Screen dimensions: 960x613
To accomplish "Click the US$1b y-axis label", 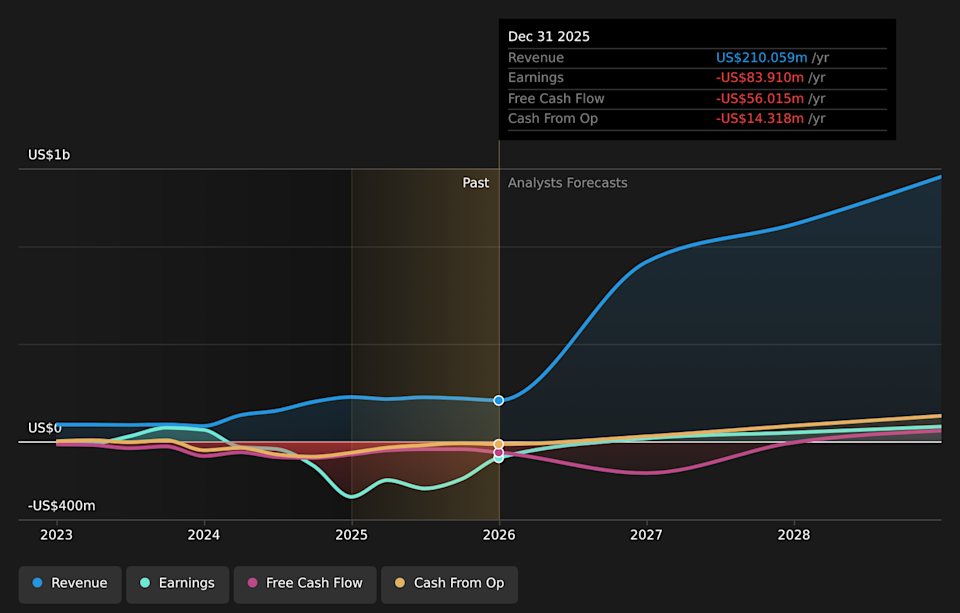I will click(x=49, y=155).
